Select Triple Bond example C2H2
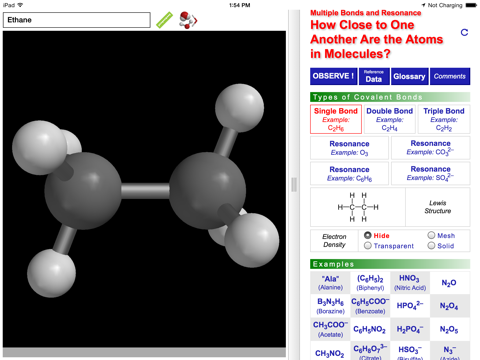This screenshot has width=480, height=360. coord(444,119)
